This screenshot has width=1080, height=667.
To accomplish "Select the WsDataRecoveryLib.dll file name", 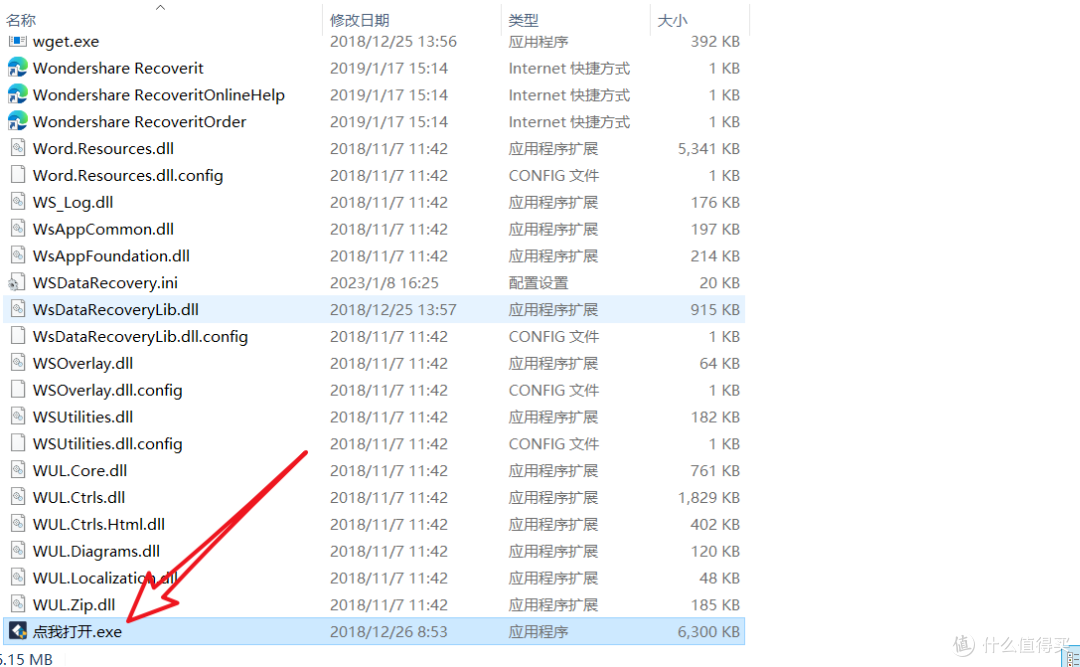I will [116, 310].
